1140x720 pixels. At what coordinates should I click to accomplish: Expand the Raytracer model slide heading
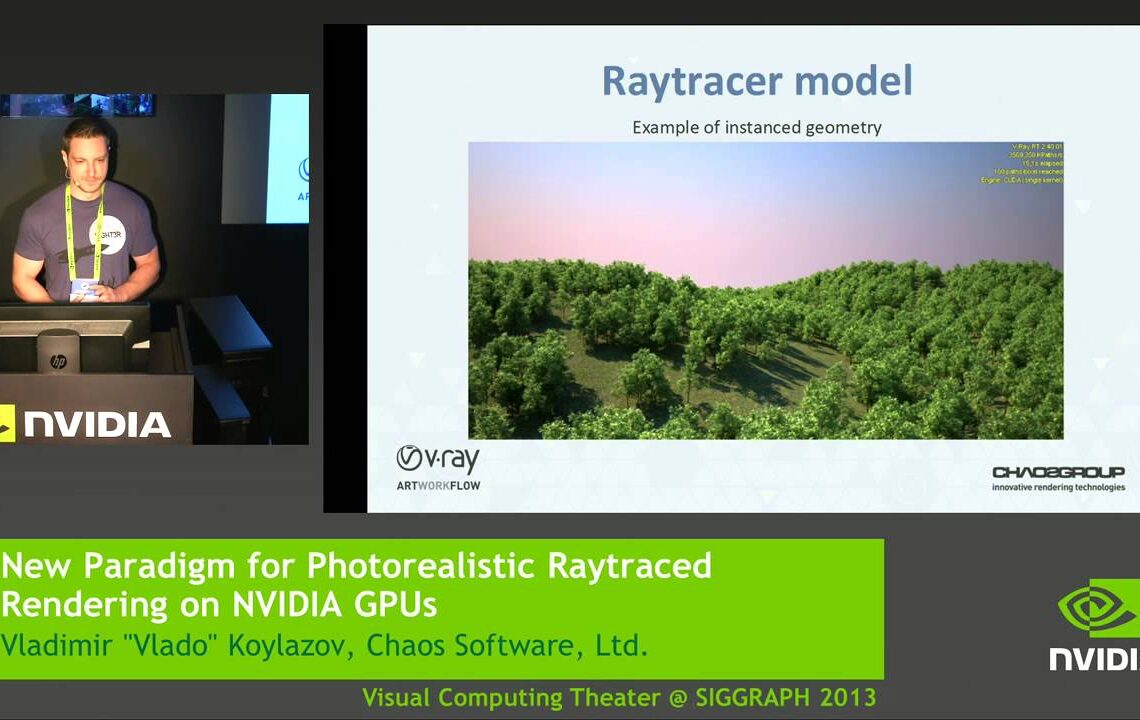pos(757,82)
